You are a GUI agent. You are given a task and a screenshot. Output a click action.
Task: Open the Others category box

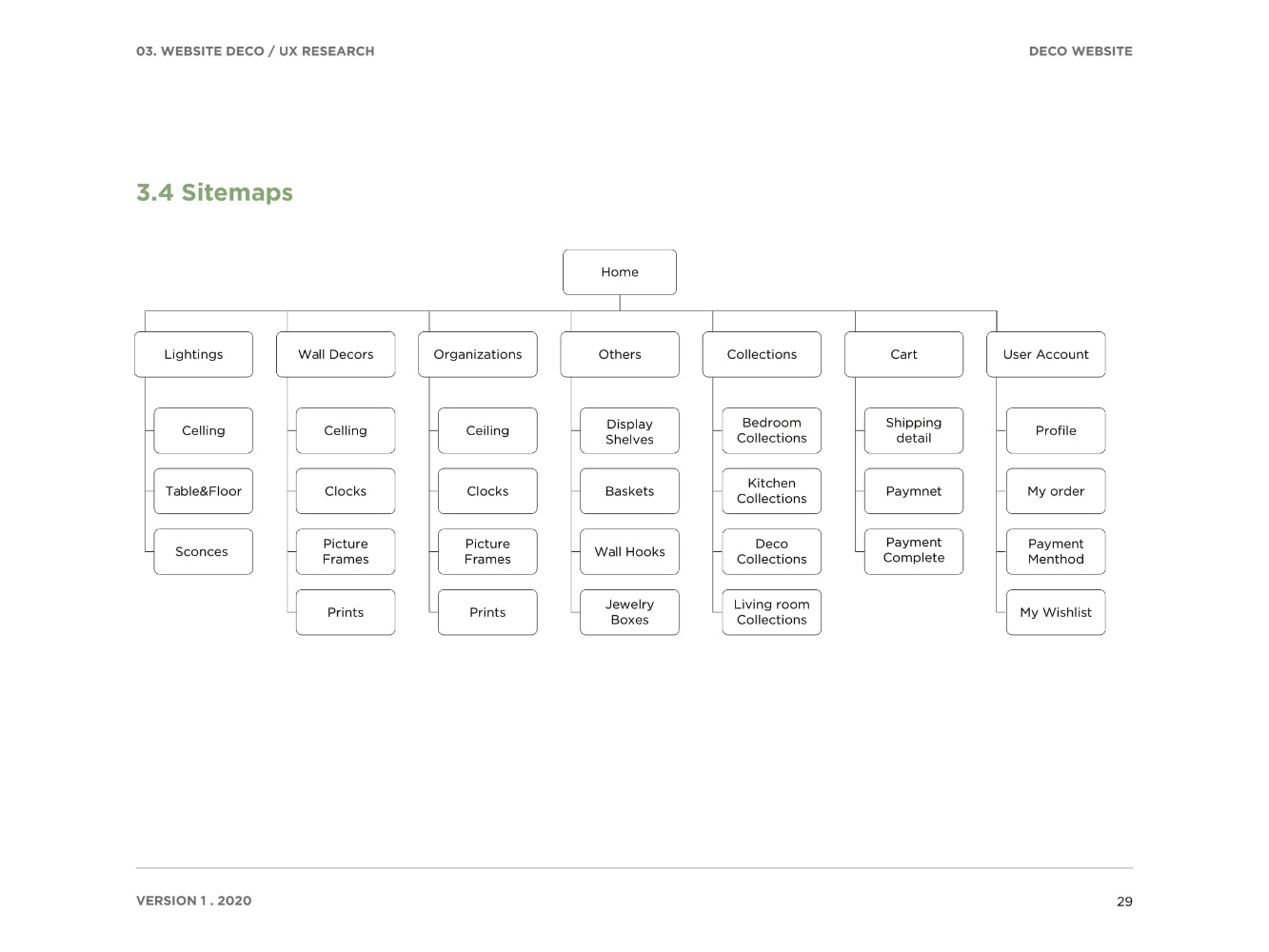(620, 354)
